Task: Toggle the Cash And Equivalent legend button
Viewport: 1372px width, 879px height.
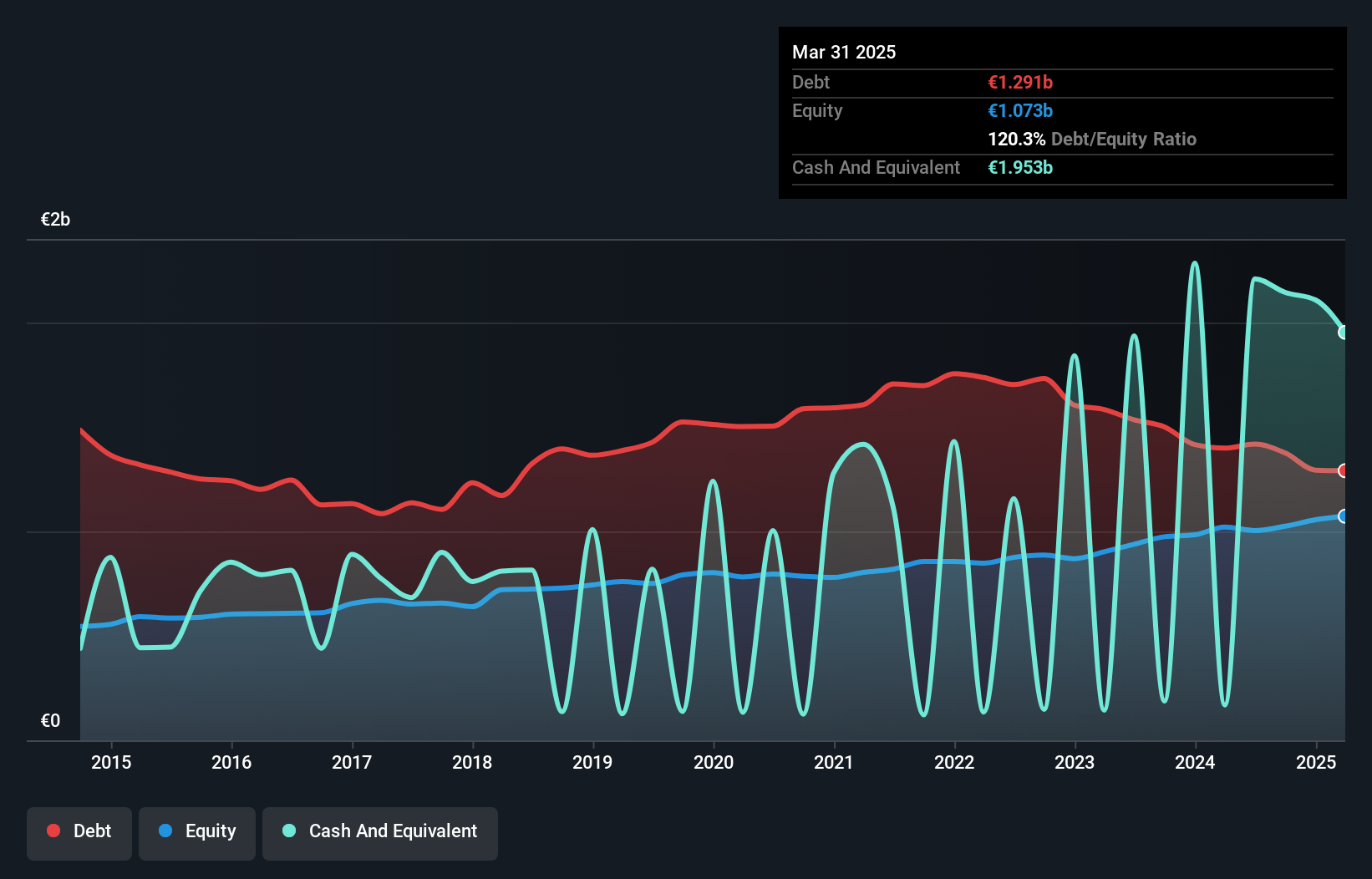Action: pyautogui.click(x=380, y=833)
